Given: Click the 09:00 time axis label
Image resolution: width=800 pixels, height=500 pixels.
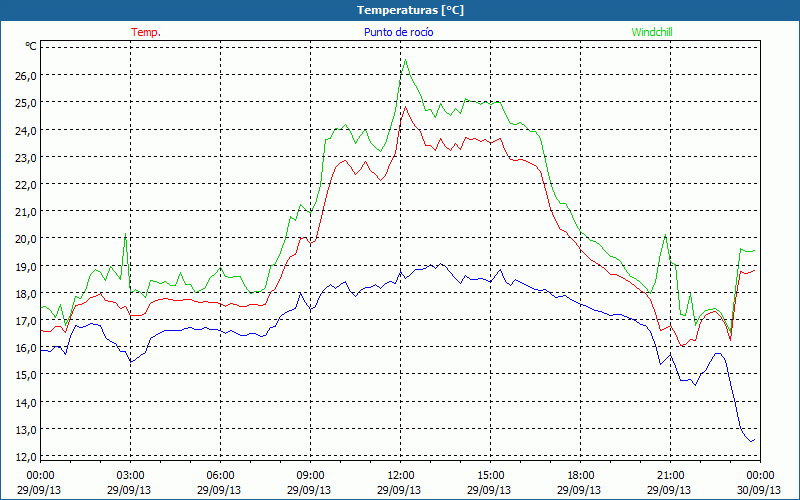Looking at the screenshot, I should [310, 476].
